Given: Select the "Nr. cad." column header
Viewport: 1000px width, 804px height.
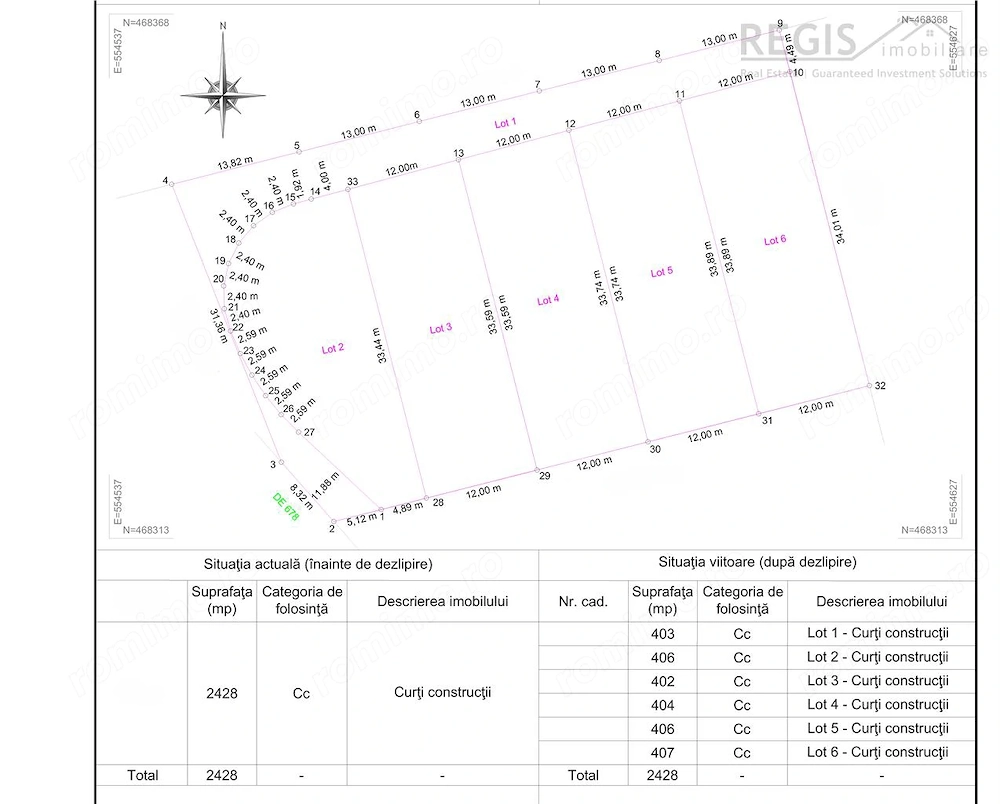Looking at the screenshot, I should (583, 601).
